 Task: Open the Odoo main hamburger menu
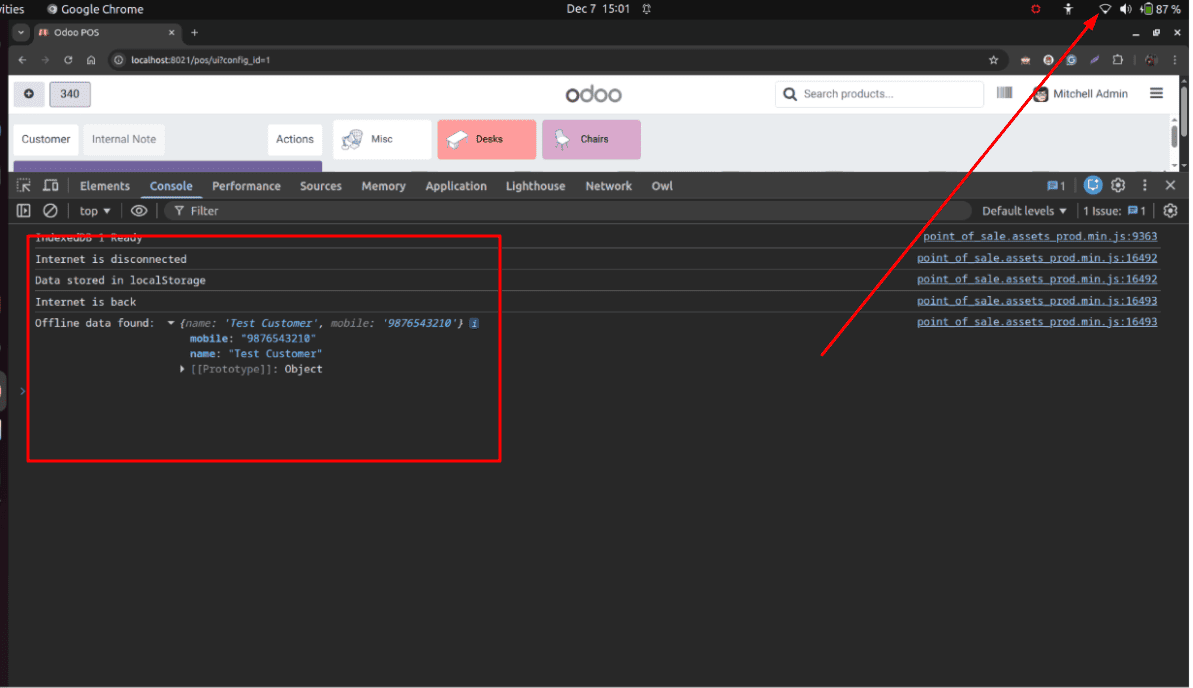(x=1156, y=93)
